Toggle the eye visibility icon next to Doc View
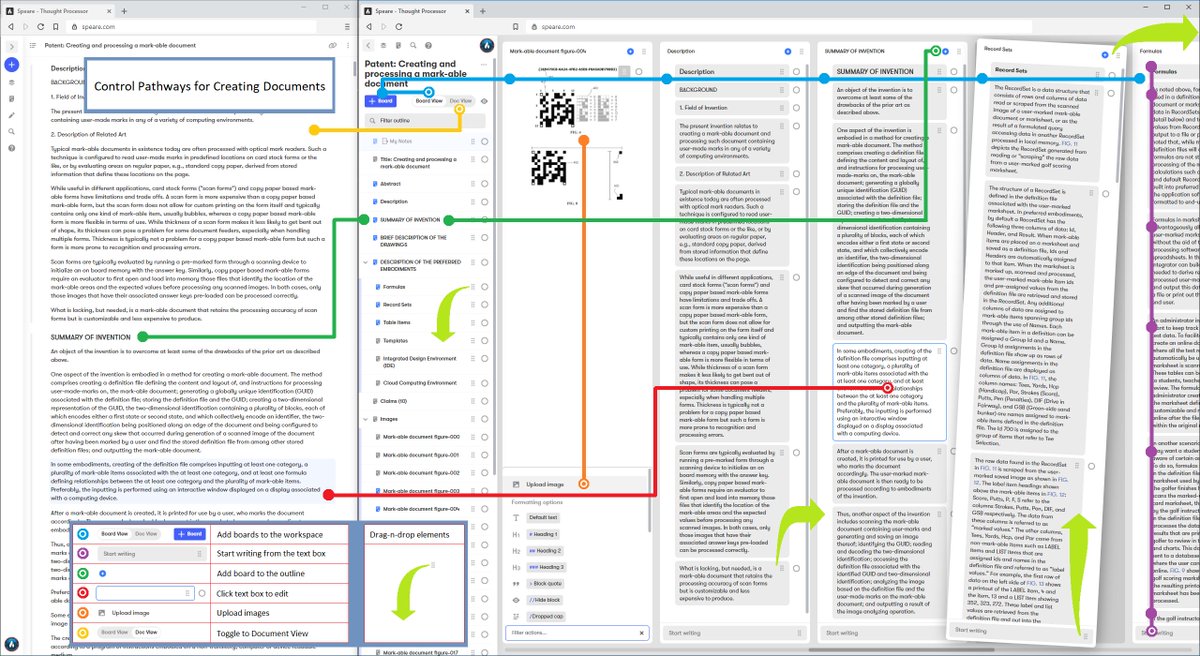Viewport: 1200px width, 656px height. click(x=485, y=101)
